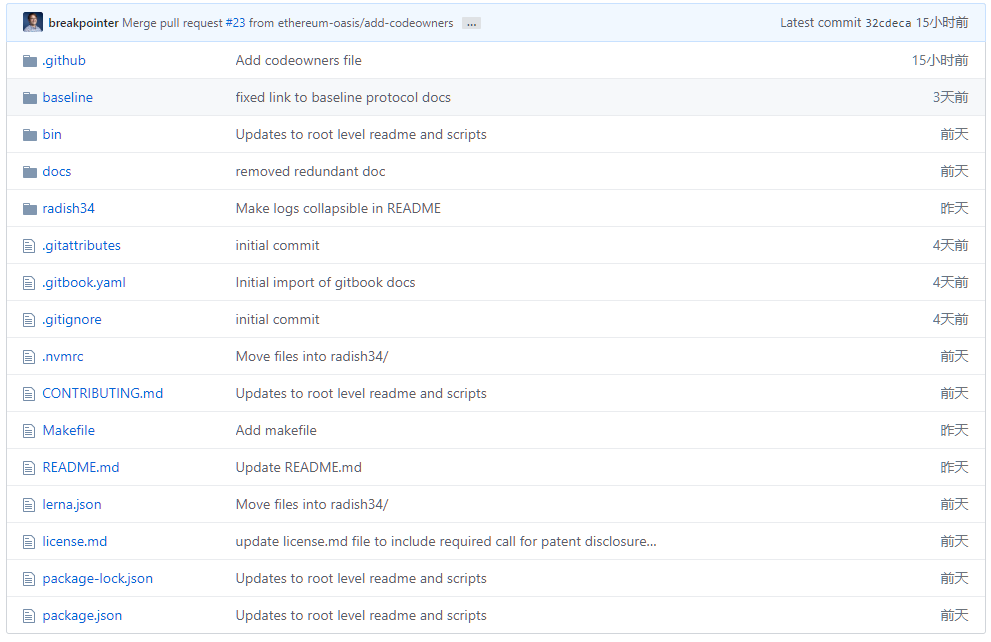
Task: Click the docs folder icon
Action: [29, 172]
